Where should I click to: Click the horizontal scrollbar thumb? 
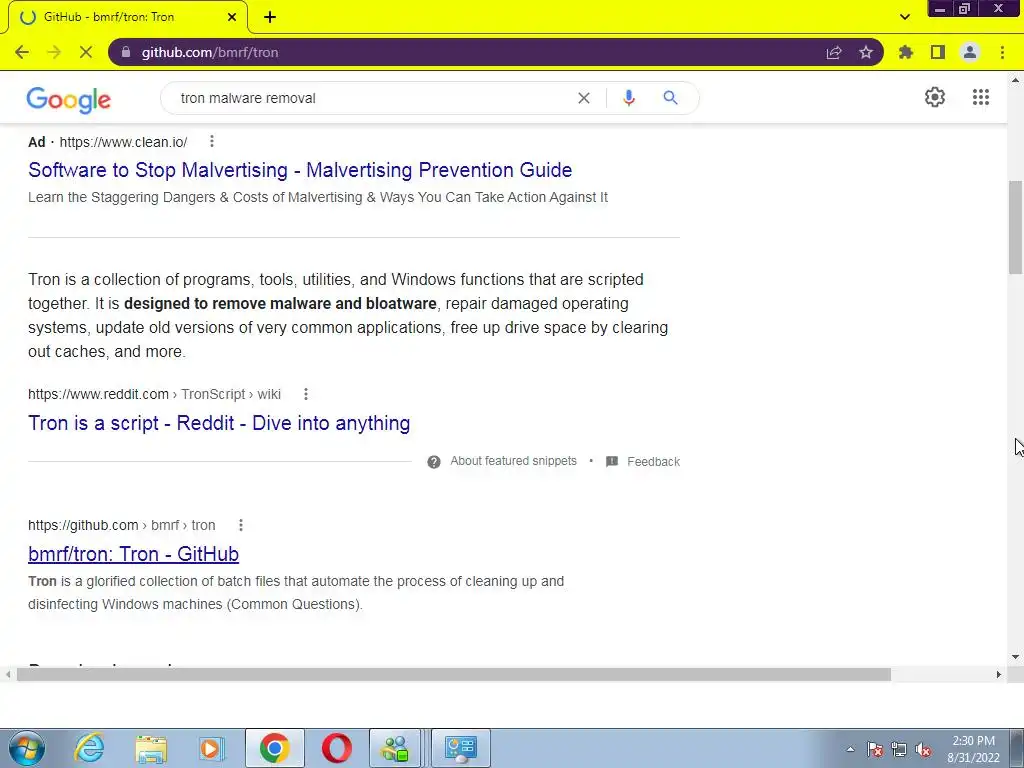point(454,675)
